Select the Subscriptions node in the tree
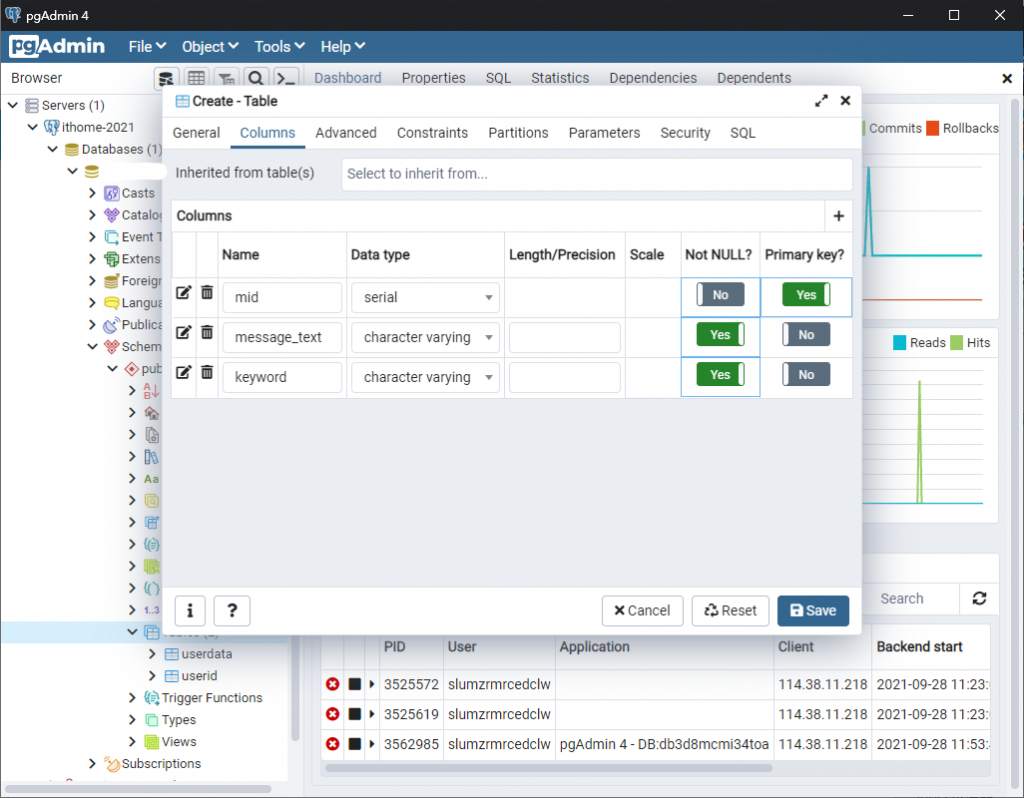The height and width of the screenshot is (798, 1024). tap(161, 763)
